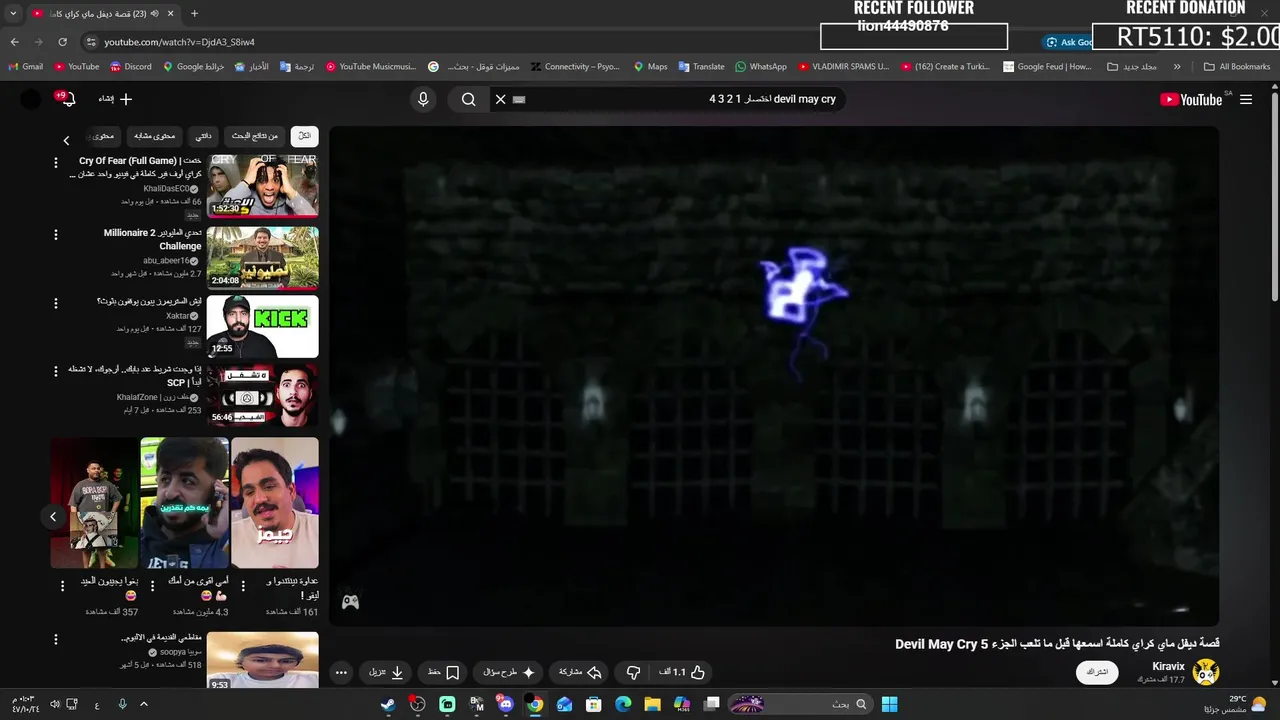Image resolution: width=1280 pixels, height=720 pixels.
Task: Click the video player area
Action: tap(774, 375)
